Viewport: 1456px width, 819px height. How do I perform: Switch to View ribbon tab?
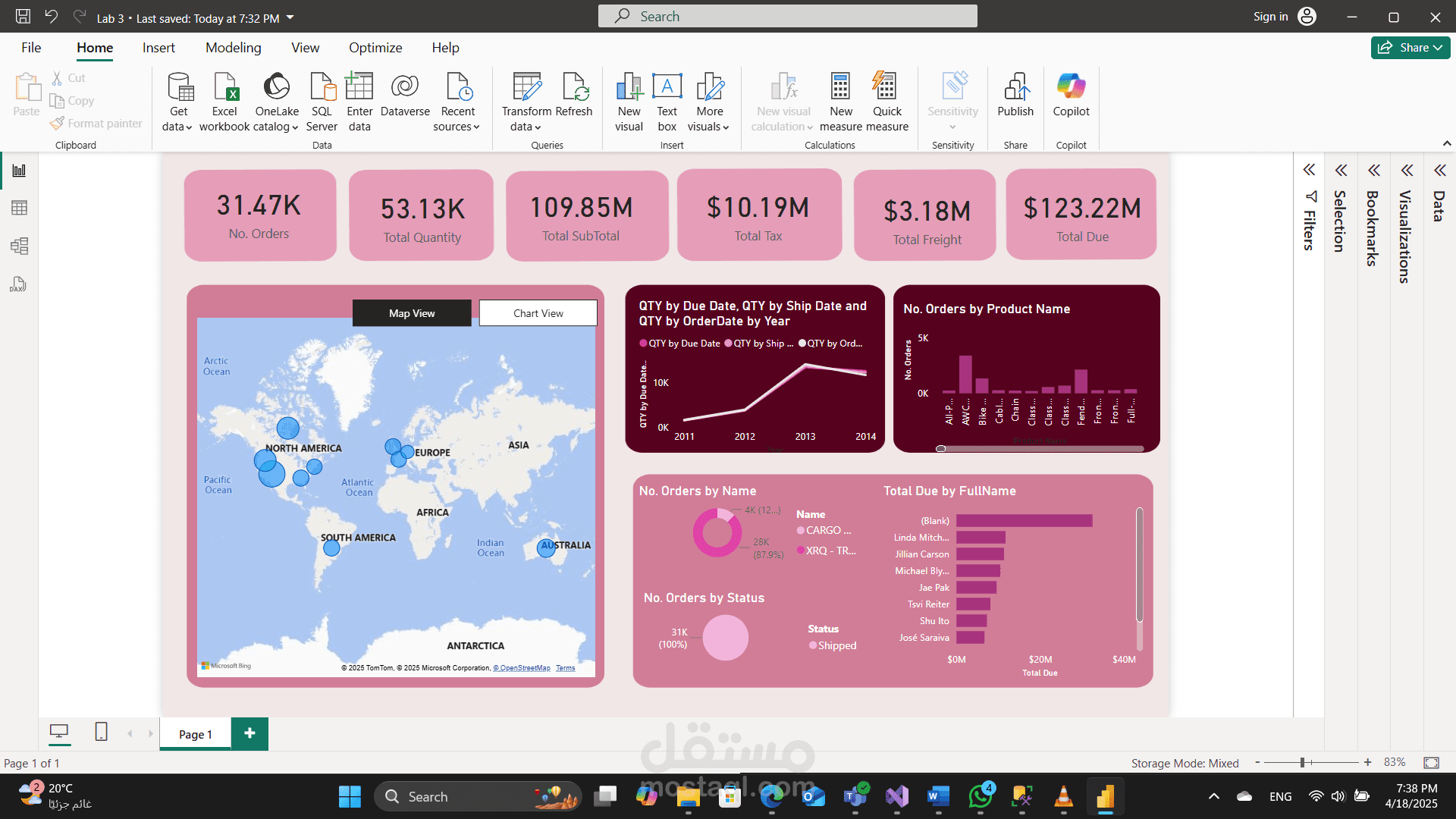(305, 48)
